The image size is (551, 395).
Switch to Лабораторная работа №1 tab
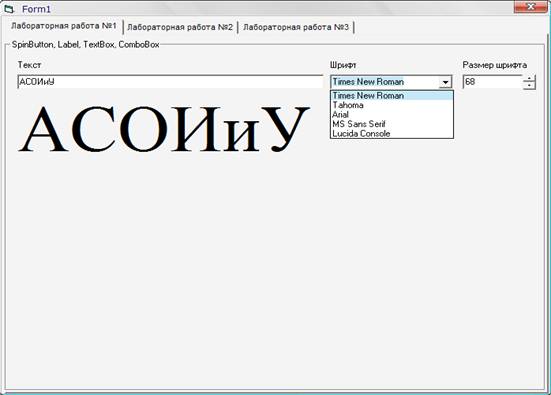click(x=64, y=26)
